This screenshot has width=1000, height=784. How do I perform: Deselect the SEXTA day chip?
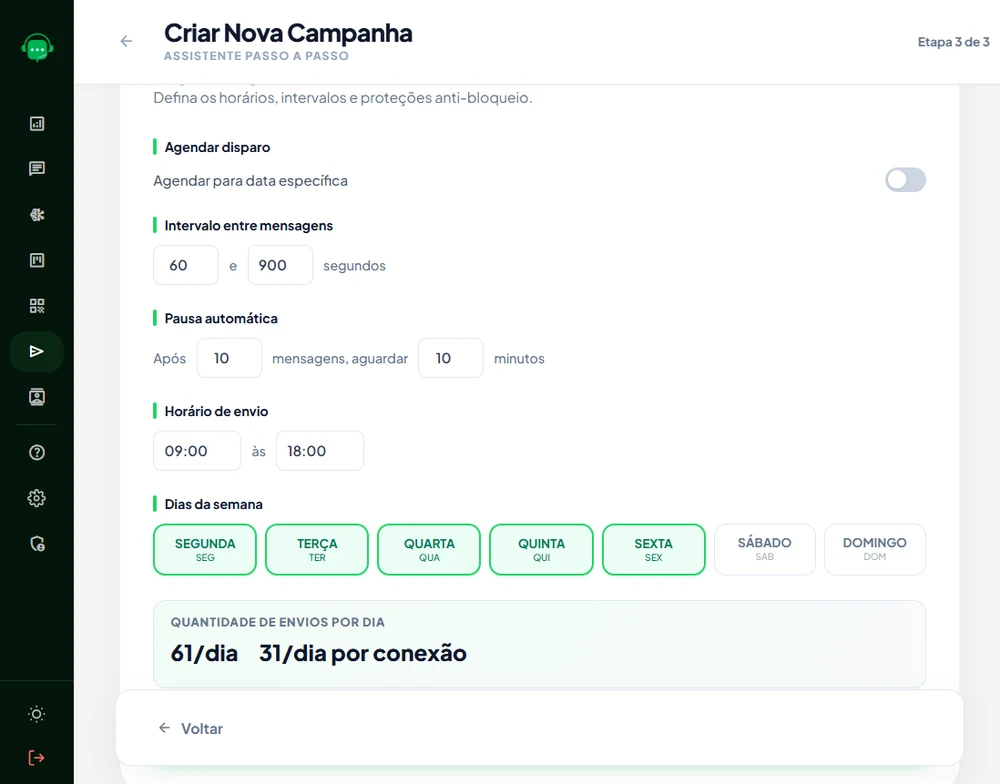point(654,549)
